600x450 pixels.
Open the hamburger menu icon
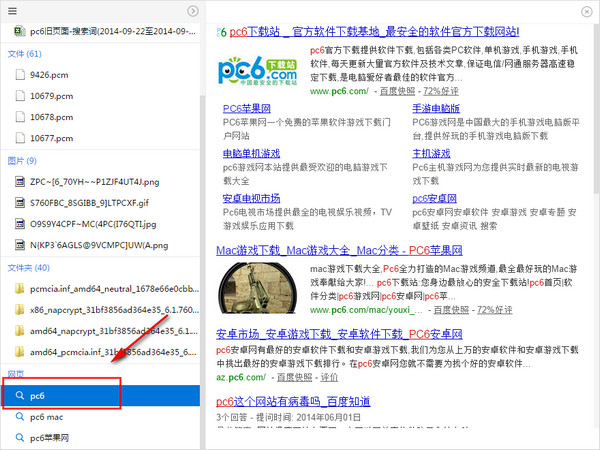coord(12,11)
